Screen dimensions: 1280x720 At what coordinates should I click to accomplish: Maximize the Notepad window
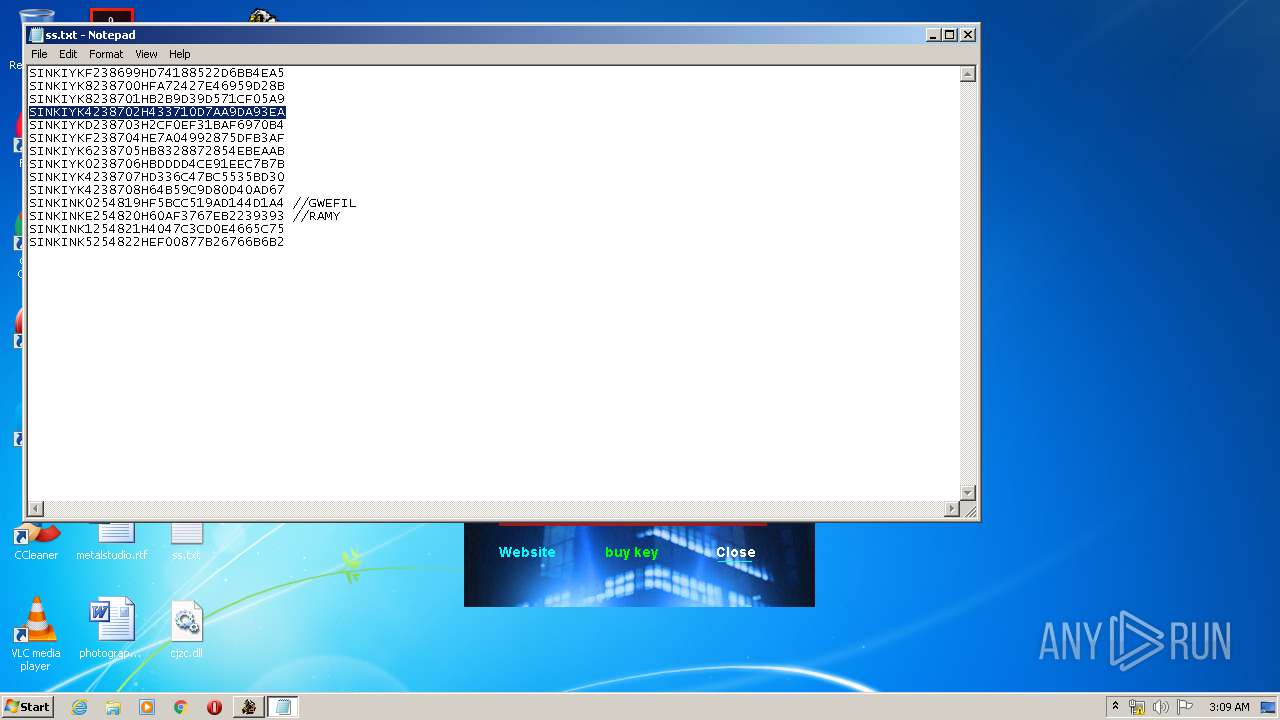tap(950, 35)
